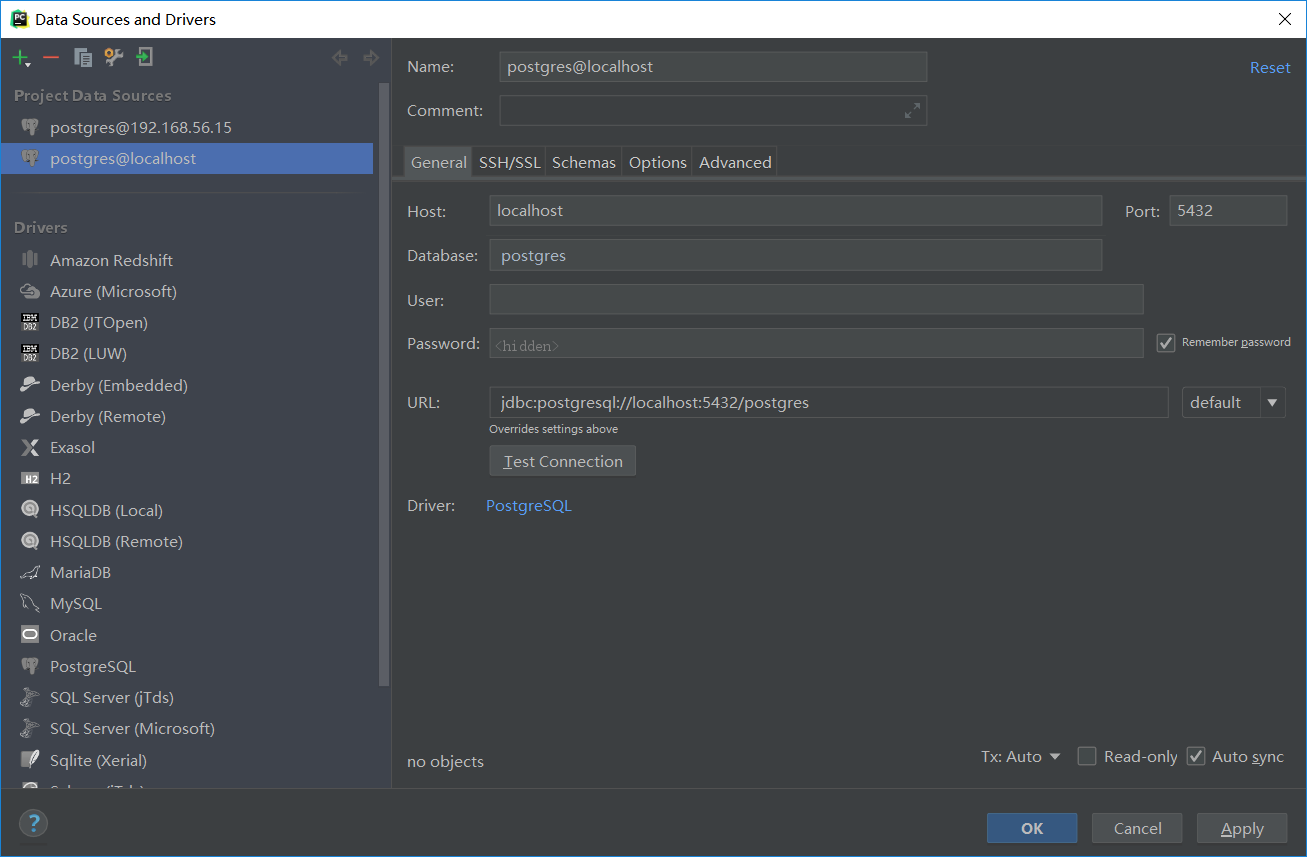Click the Cancel button
This screenshot has width=1307, height=857.
[x=1137, y=828]
